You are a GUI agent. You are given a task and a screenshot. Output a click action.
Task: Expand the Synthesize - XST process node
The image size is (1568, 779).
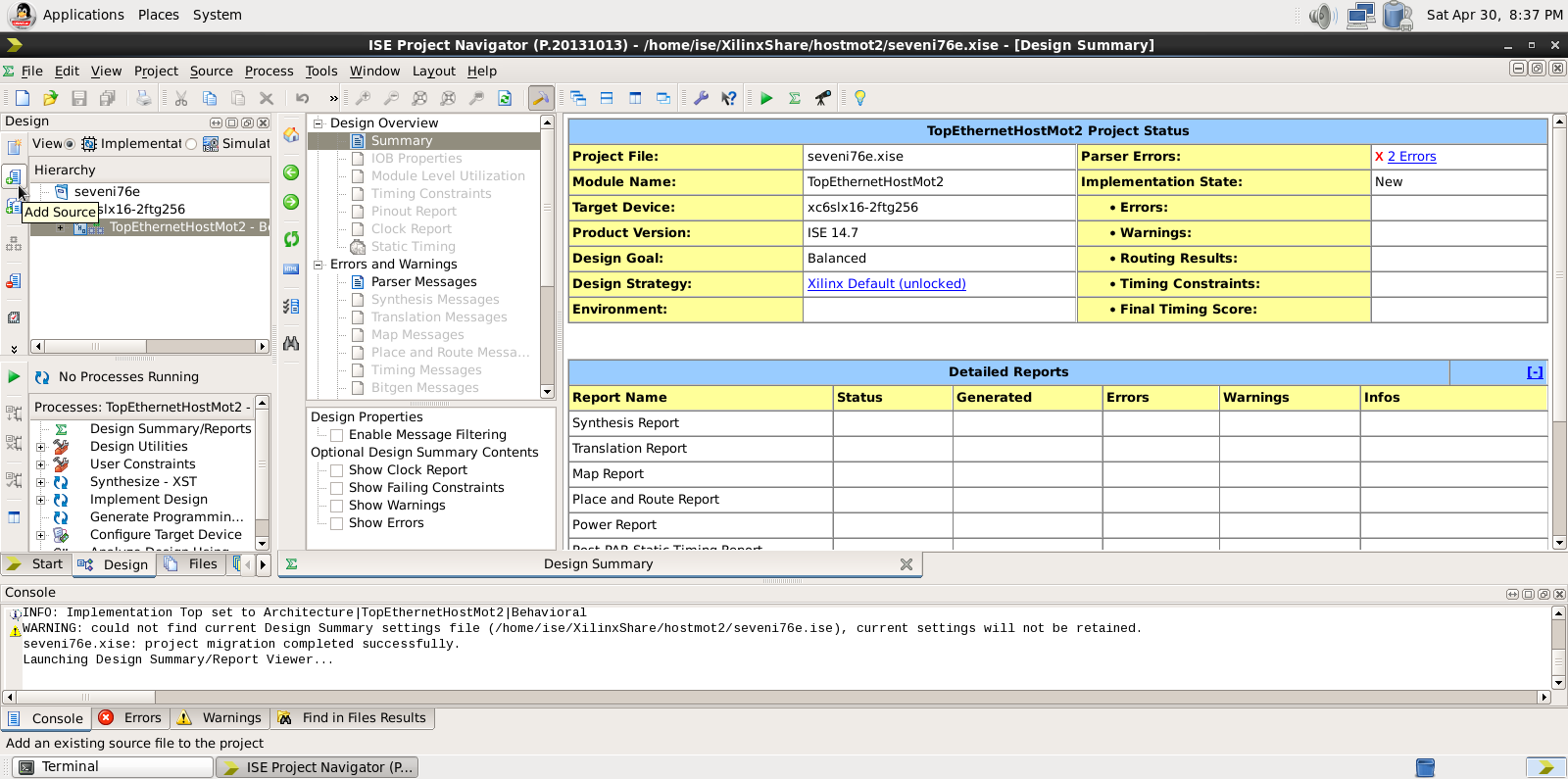point(40,482)
